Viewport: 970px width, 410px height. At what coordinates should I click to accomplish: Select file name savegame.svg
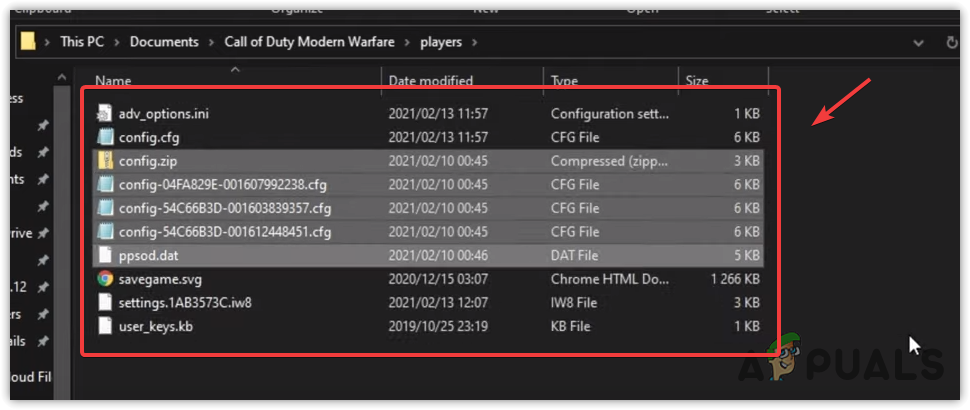pos(160,279)
